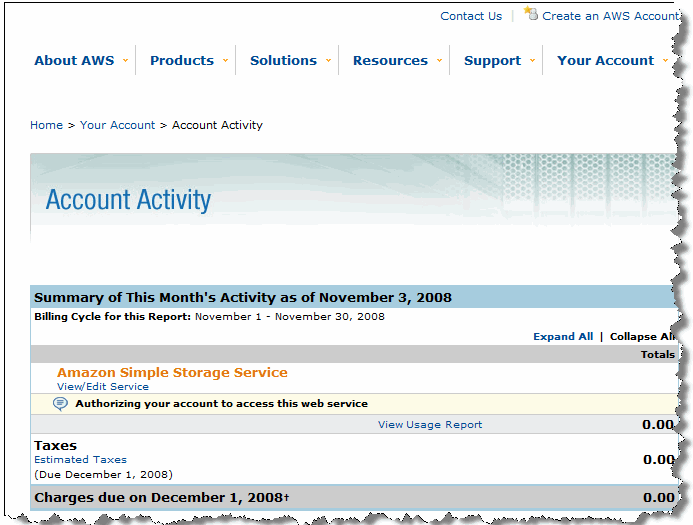Select the 0.00 amount in Estimated Taxes row
The height and width of the screenshot is (525, 693).
(659, 460)
